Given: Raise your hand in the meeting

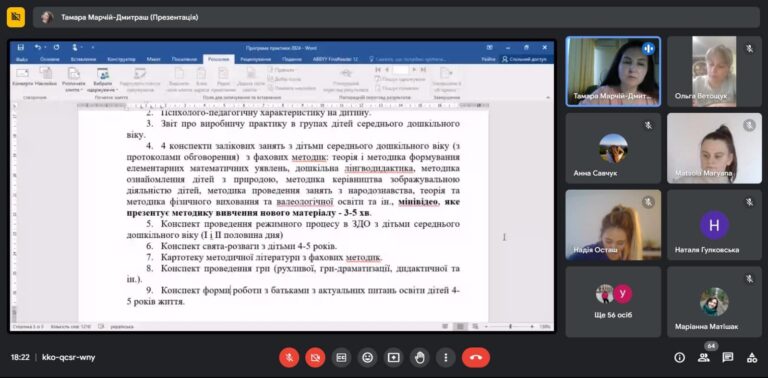Looking at the screenshot, I should (x=420, y=357).
